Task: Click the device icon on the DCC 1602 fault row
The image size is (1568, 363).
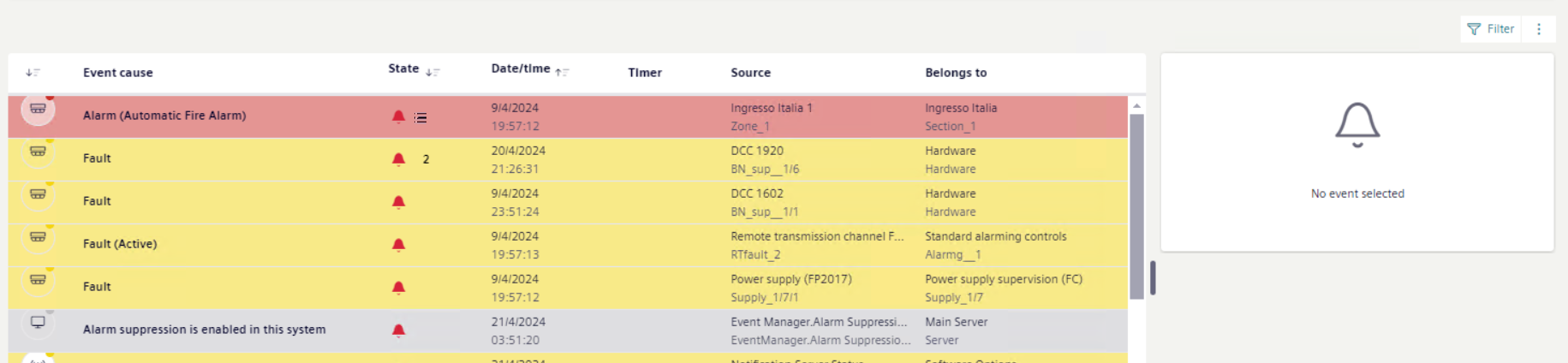Action: click(38, 194)
